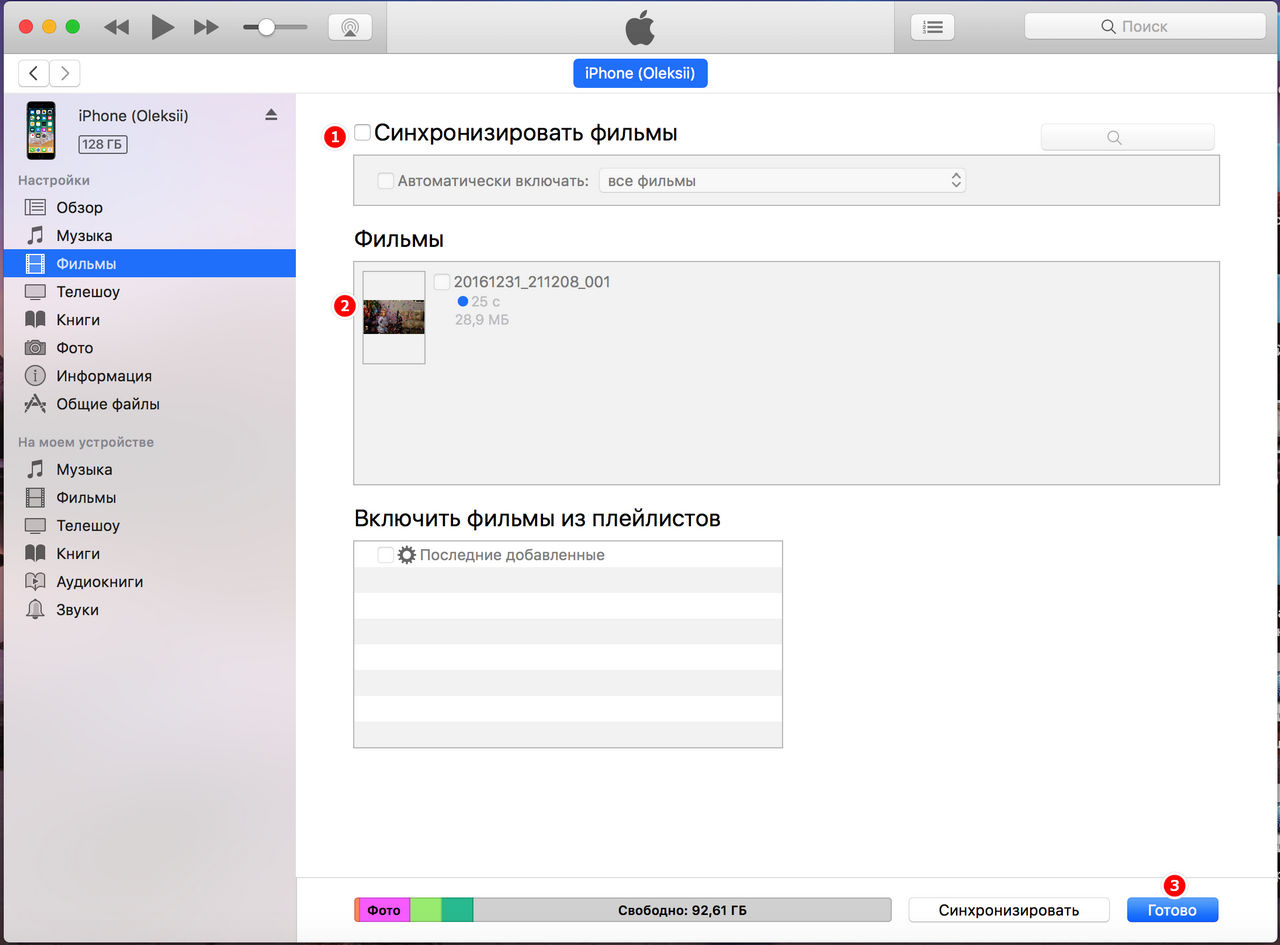Click the play button icon
1280x945 pixels.
tap(162, 27)
